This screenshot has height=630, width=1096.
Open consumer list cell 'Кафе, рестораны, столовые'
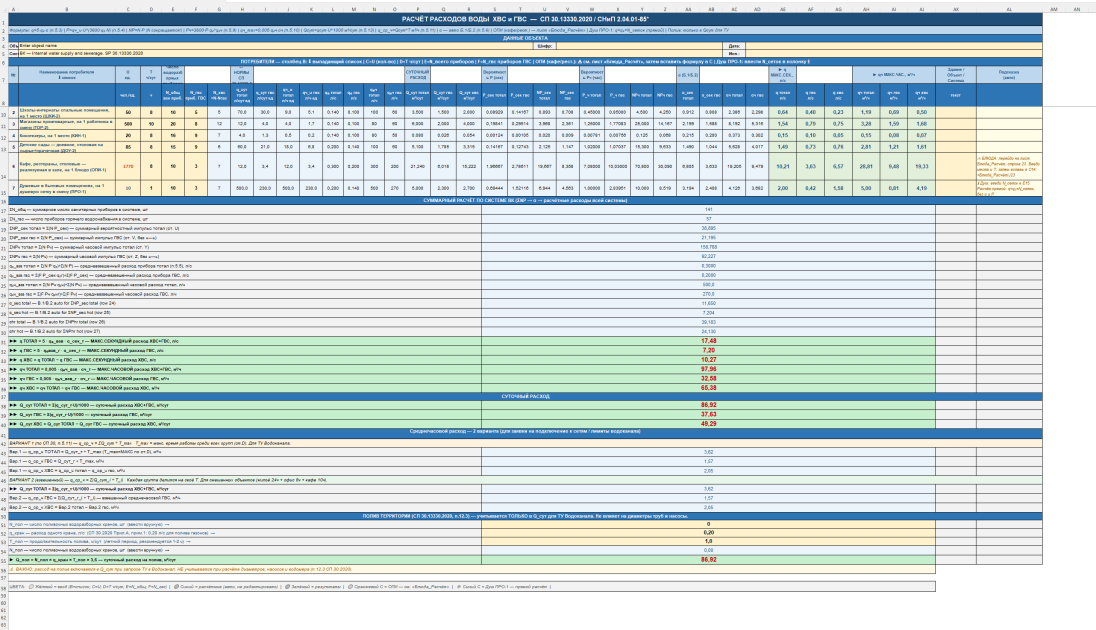click(66, 166)
